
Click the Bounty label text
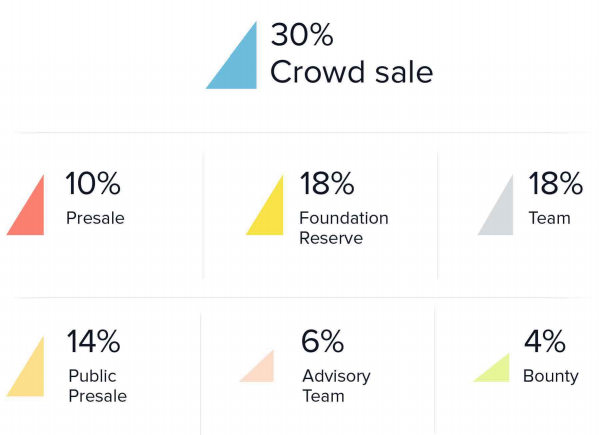[550, 376]
